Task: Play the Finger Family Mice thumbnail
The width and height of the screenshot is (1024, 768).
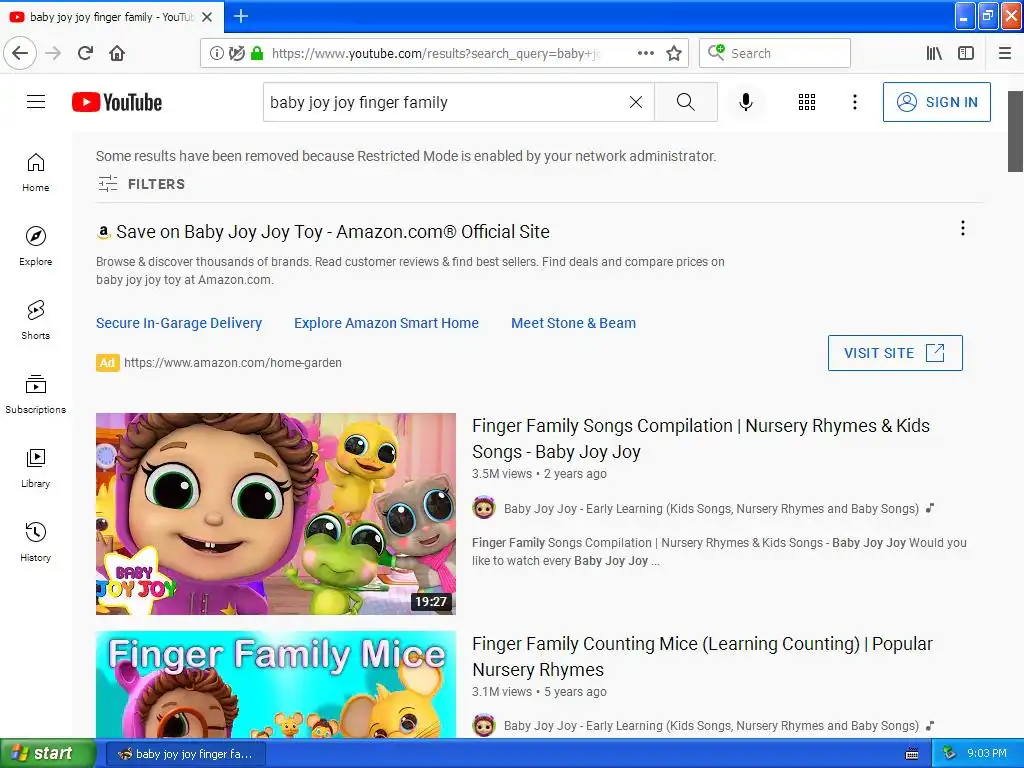Action: pyautogui.click(x=276, y=684)
